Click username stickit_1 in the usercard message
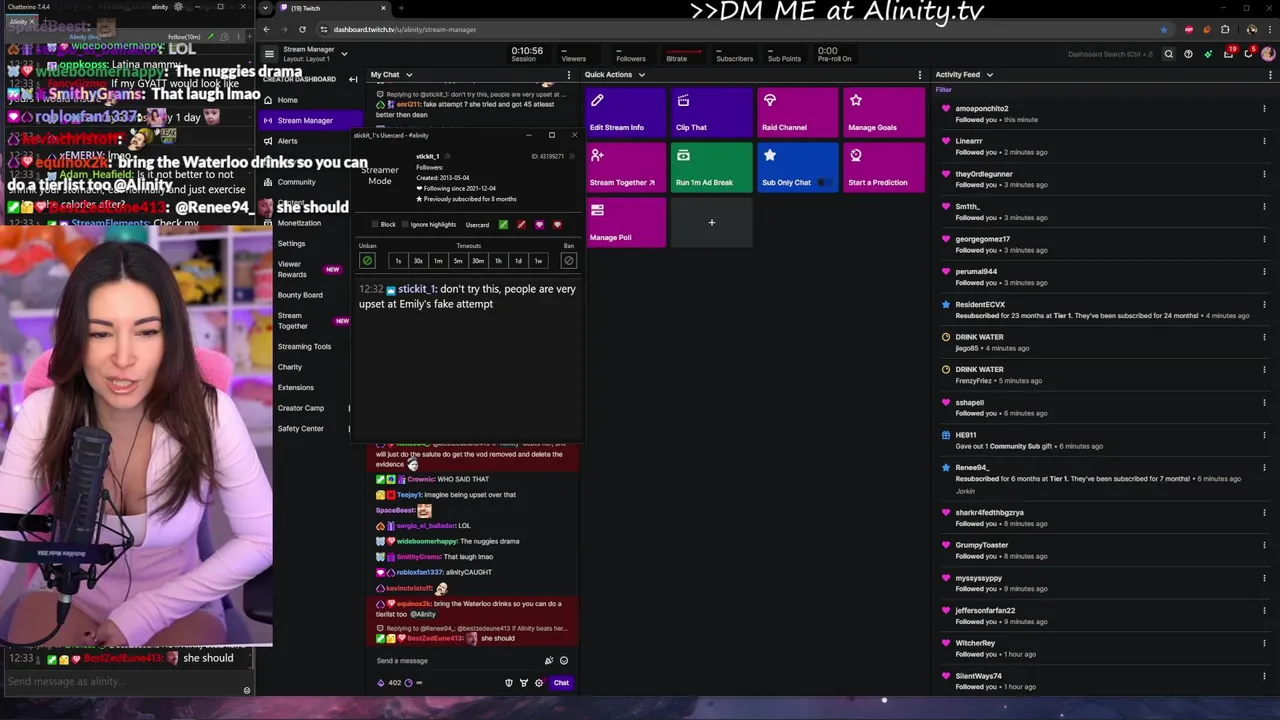 416,289
